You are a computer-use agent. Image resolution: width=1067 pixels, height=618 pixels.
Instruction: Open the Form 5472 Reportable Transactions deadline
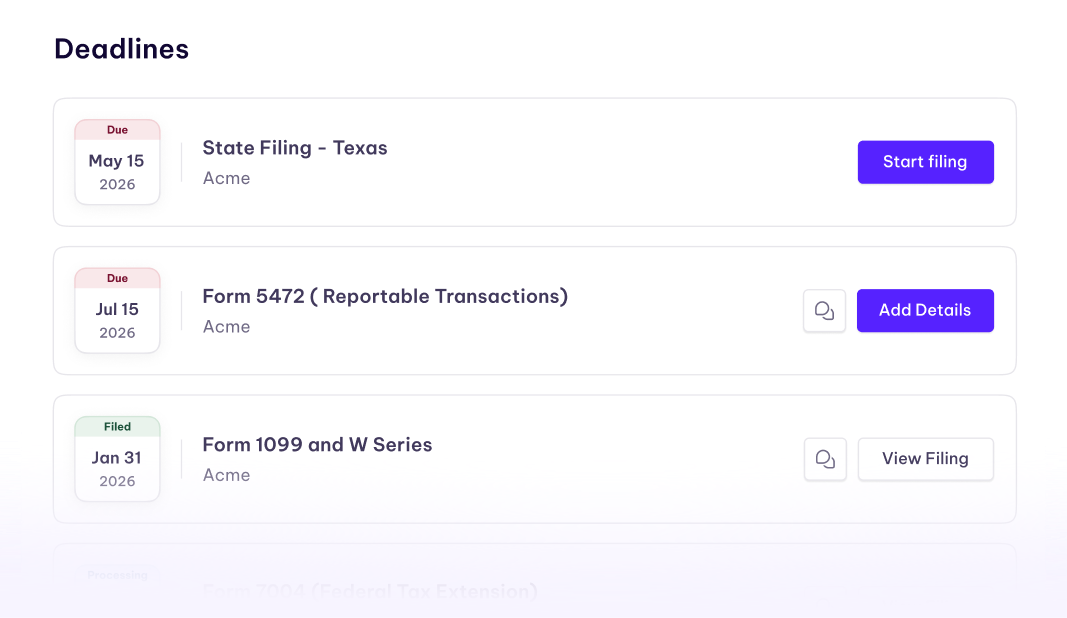[x=385, y=296]
